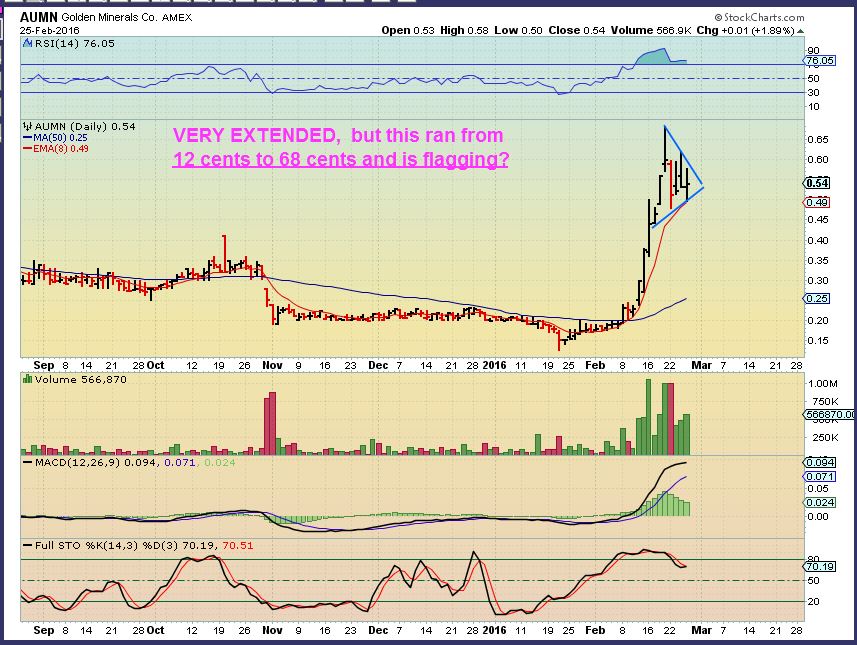Image resolution: width=857 pixels, height=645 pixels.
Task: Click the red 0.49 EMA value tag
Action: coord(817,203)
